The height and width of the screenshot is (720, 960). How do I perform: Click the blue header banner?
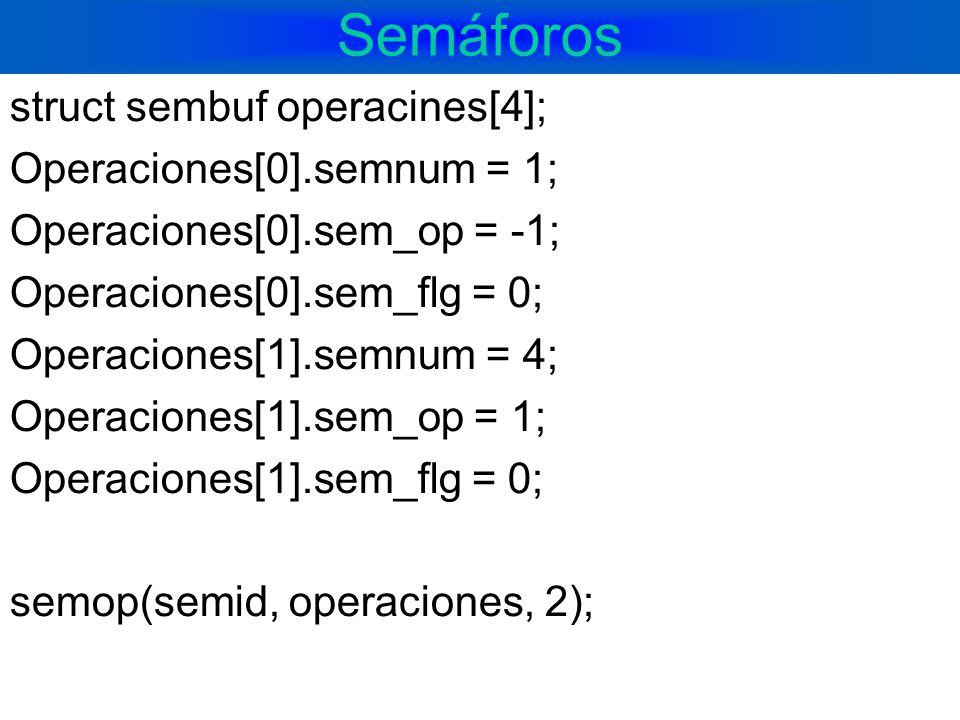pos(480,37)
